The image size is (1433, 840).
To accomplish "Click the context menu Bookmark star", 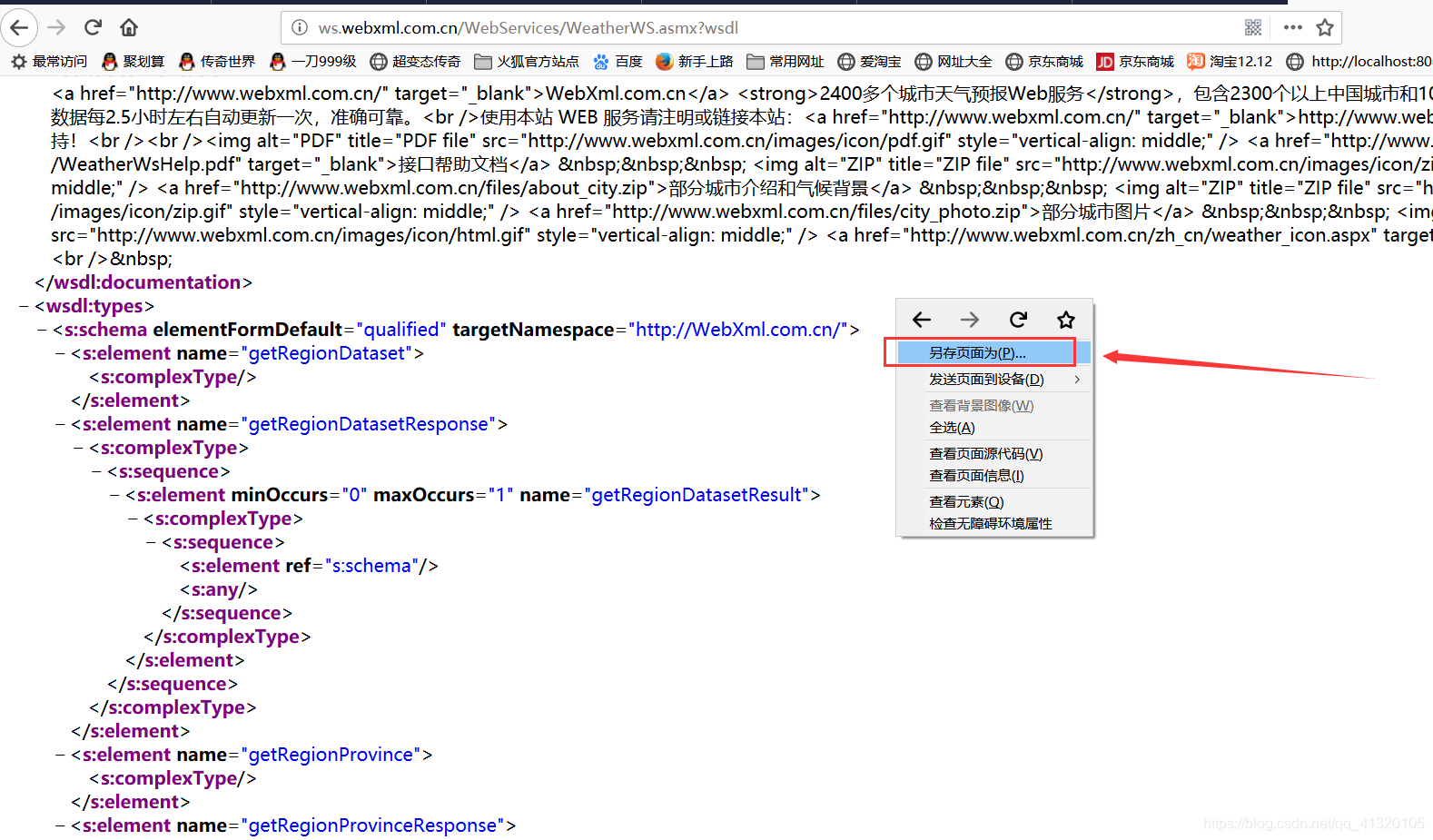I will tap(1066, 320).
